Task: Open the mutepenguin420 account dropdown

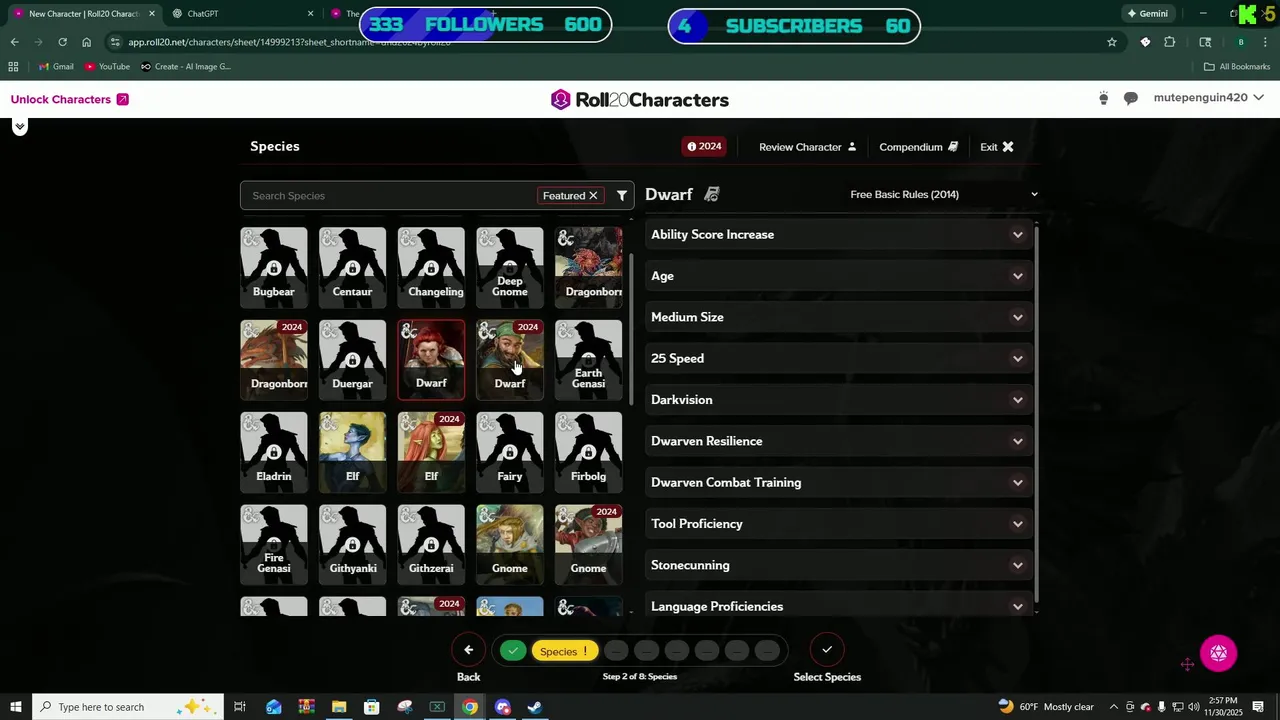Action: pyautogui.click(x=1208, y=98)
